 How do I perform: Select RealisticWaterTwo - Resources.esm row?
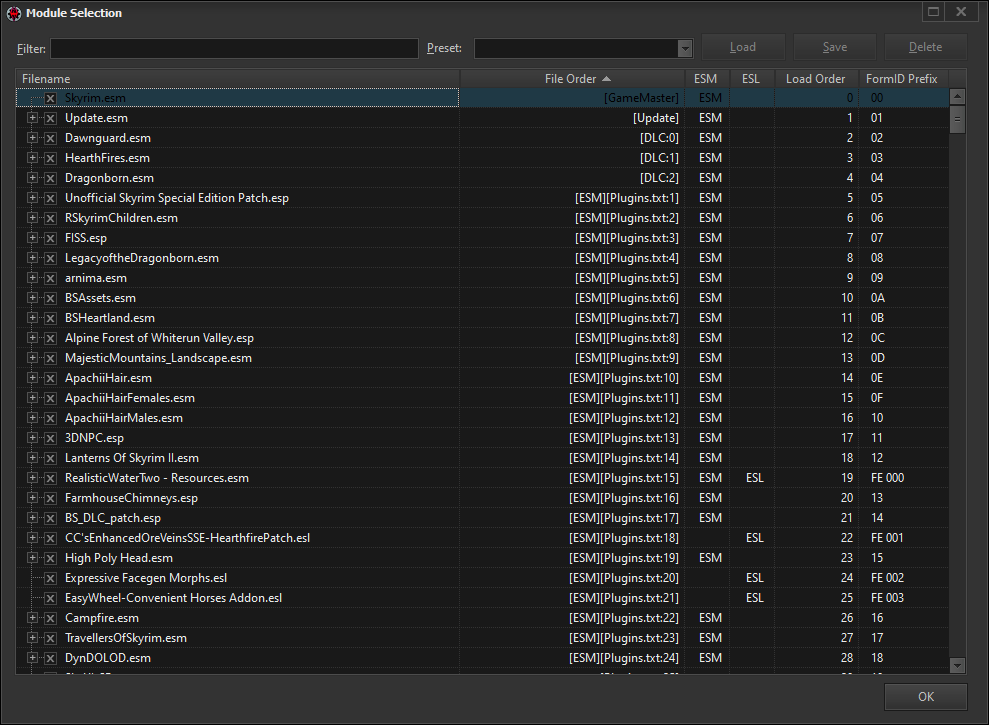tap(483, 478)
